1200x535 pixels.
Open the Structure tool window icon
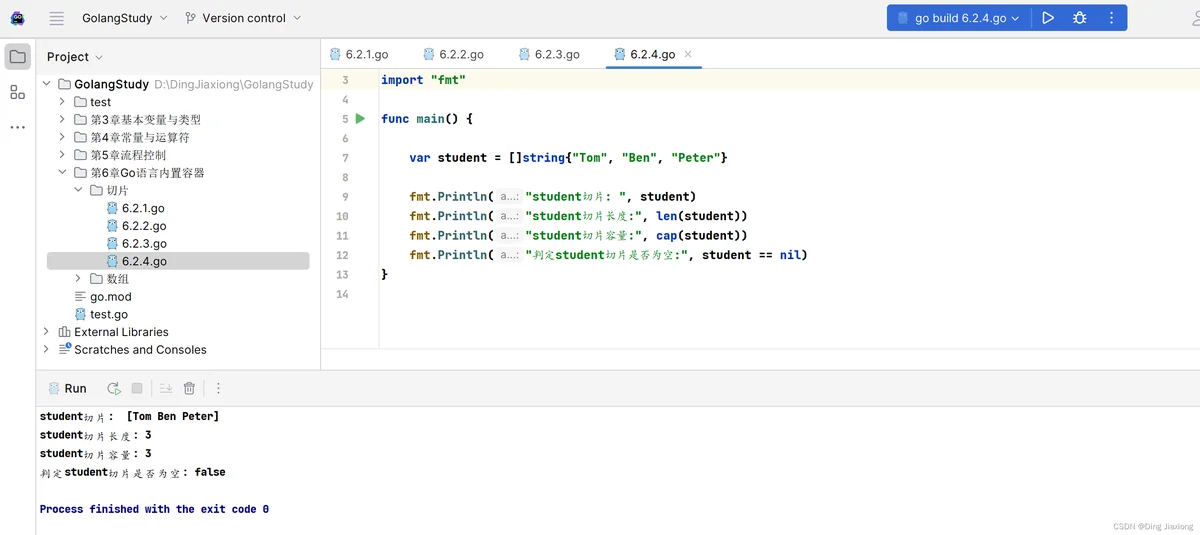coord(18,92)
